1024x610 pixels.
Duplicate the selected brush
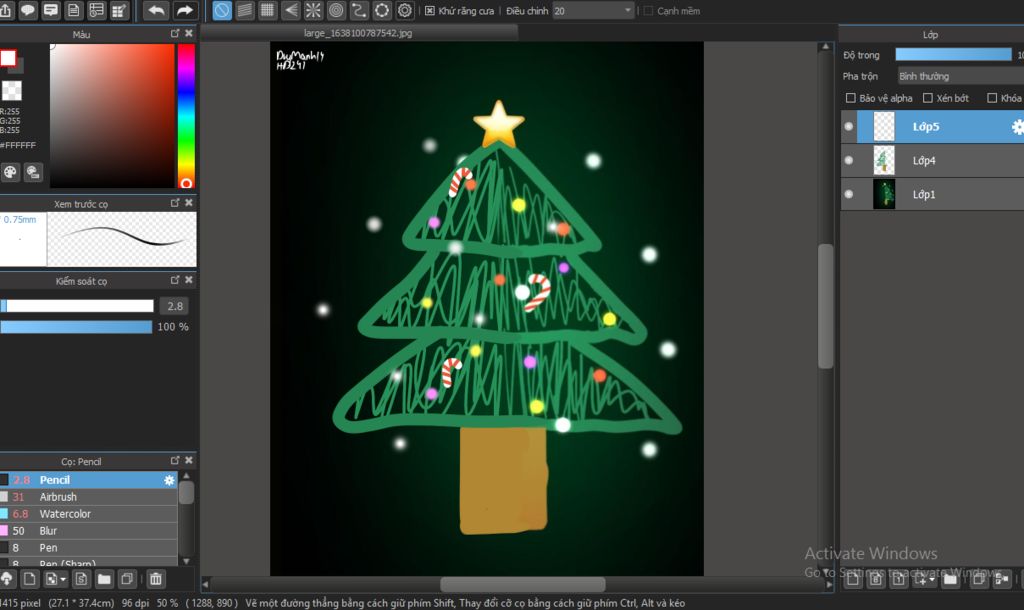tap(127, 579)
